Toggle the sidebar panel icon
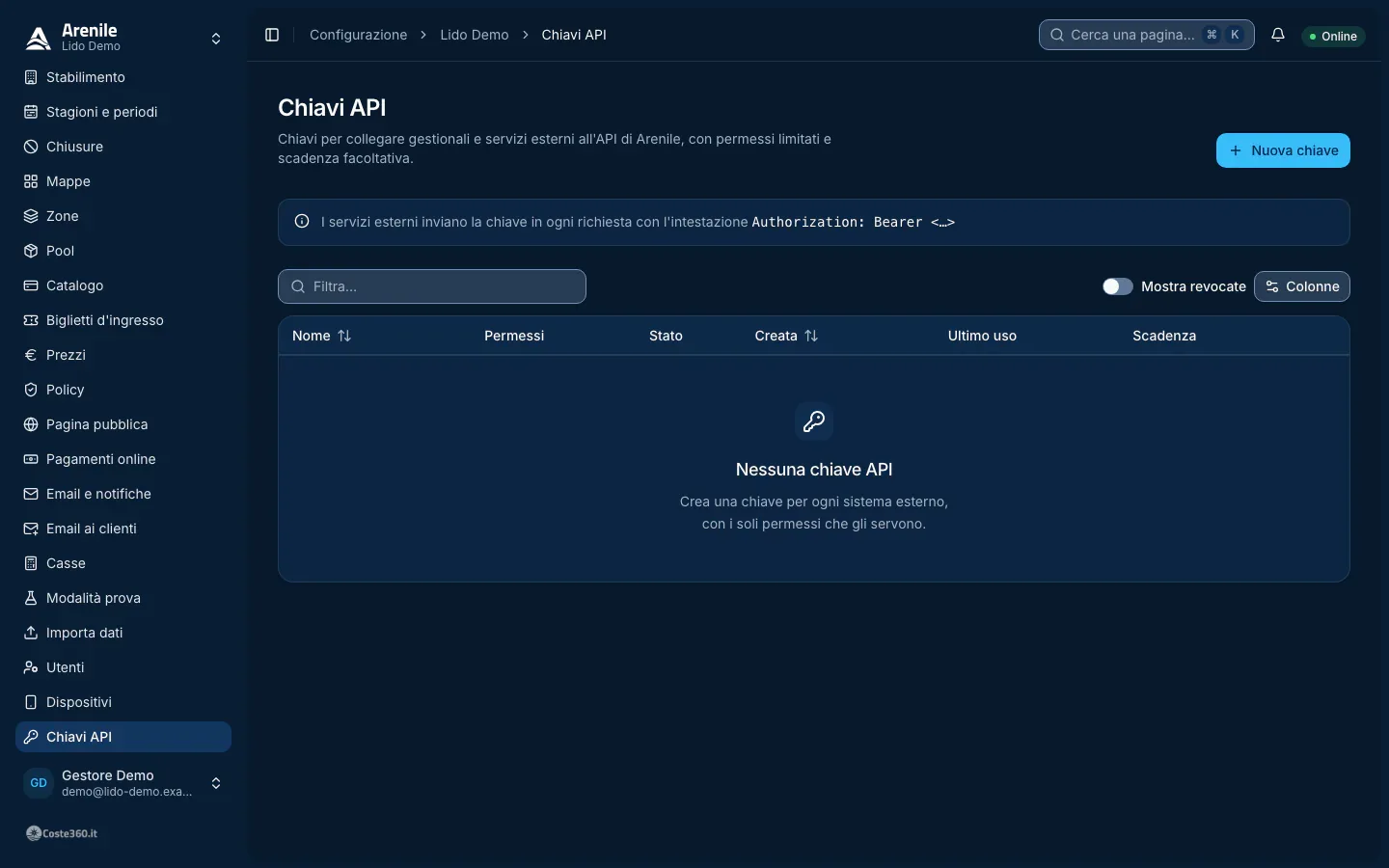1389x868 pixels. click(272, 35)
